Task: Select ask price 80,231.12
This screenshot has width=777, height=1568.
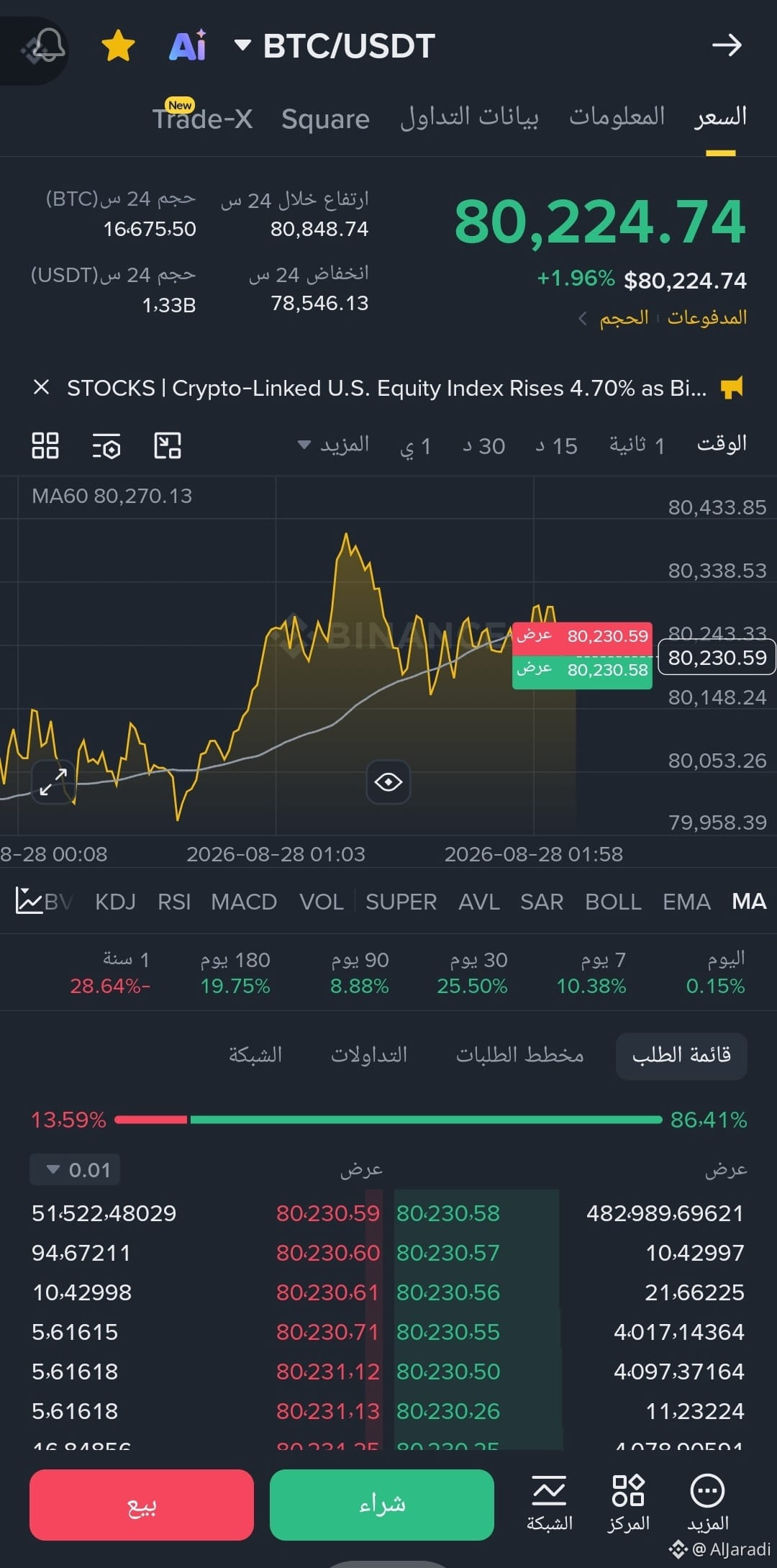Action: 328,1372
